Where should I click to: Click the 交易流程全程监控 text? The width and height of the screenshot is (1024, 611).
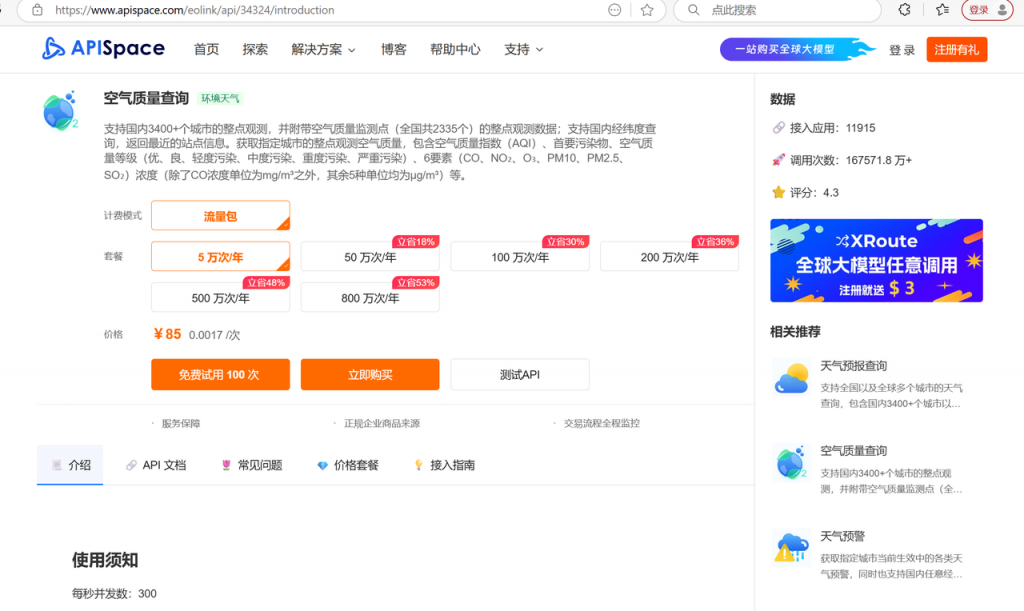pyautogui.click(x=602, y=423)
